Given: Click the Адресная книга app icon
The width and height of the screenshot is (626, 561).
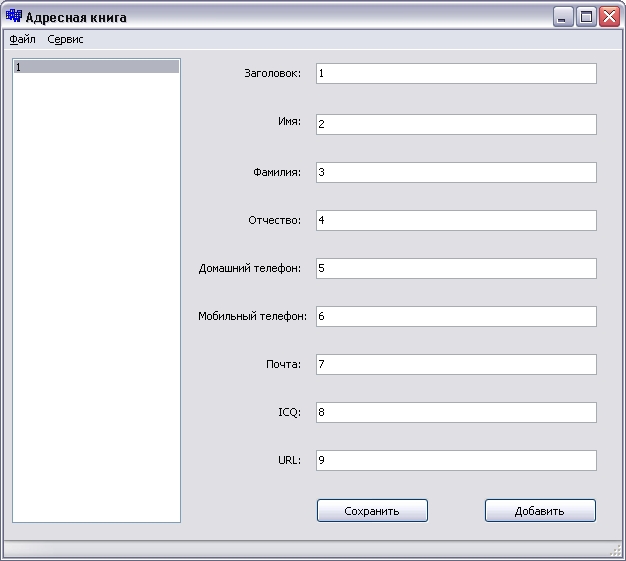Looking at the screenshot, I should tap(14, 16).
